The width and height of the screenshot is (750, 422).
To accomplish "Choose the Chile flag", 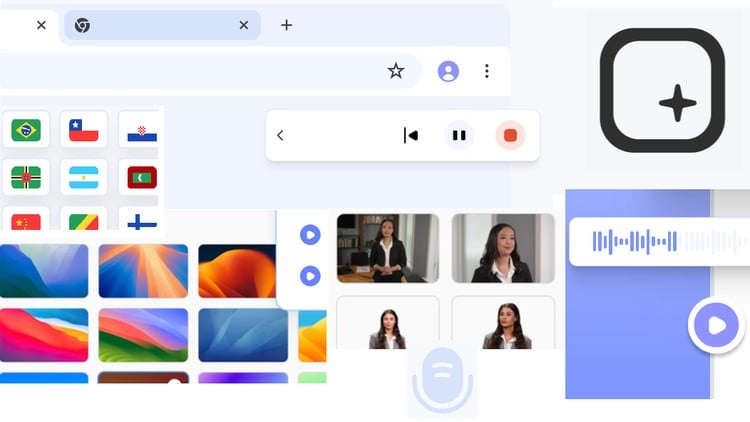I will [83, 129].
